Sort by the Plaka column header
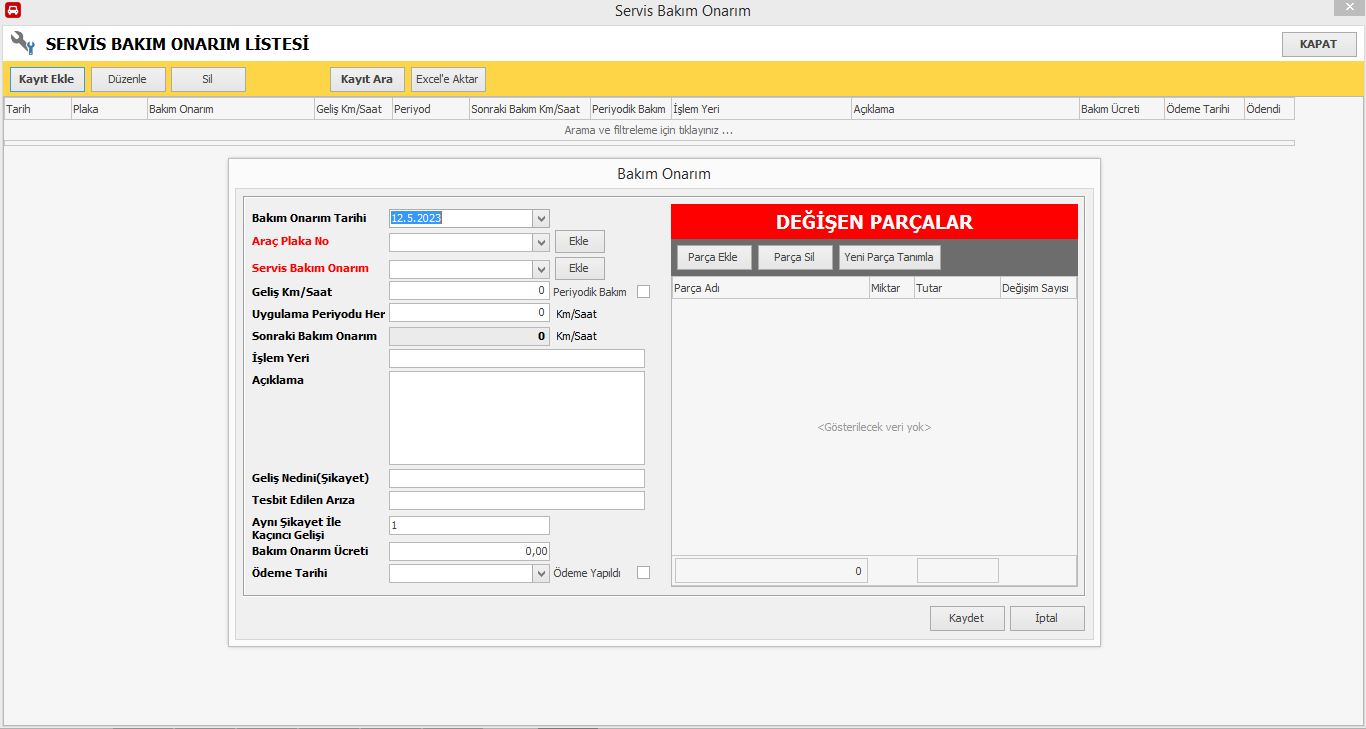Screen dimensions: 1366x729 tap(108, 109)
